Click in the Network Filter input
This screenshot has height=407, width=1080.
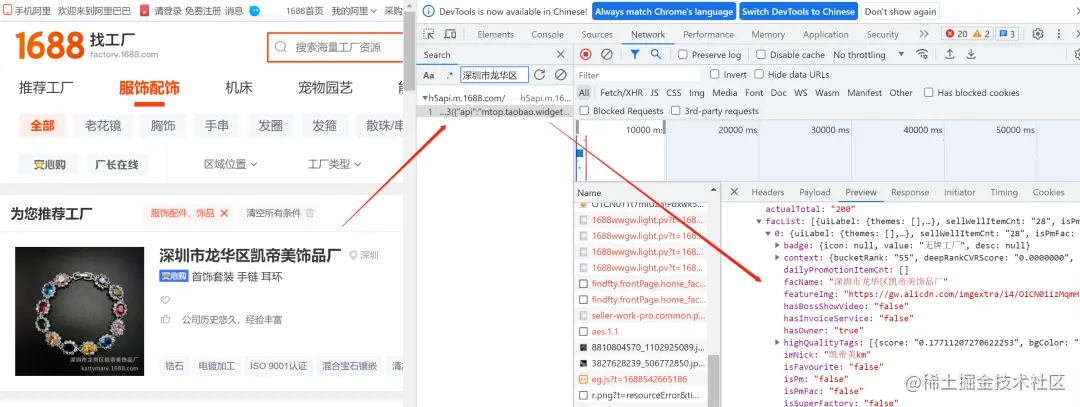[x=638, y=74]
